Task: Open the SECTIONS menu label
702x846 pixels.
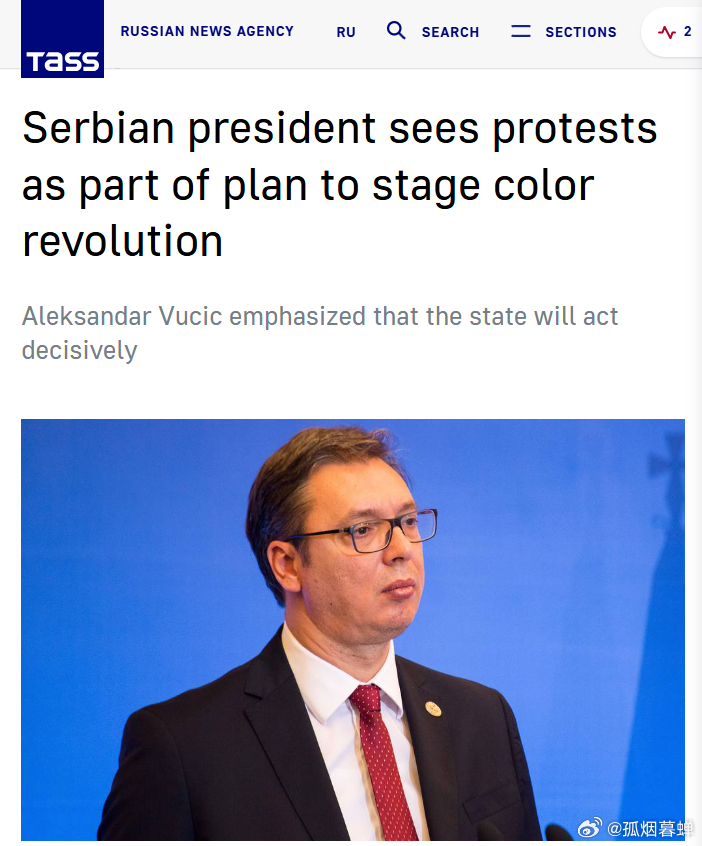Action: coord(581,32)
